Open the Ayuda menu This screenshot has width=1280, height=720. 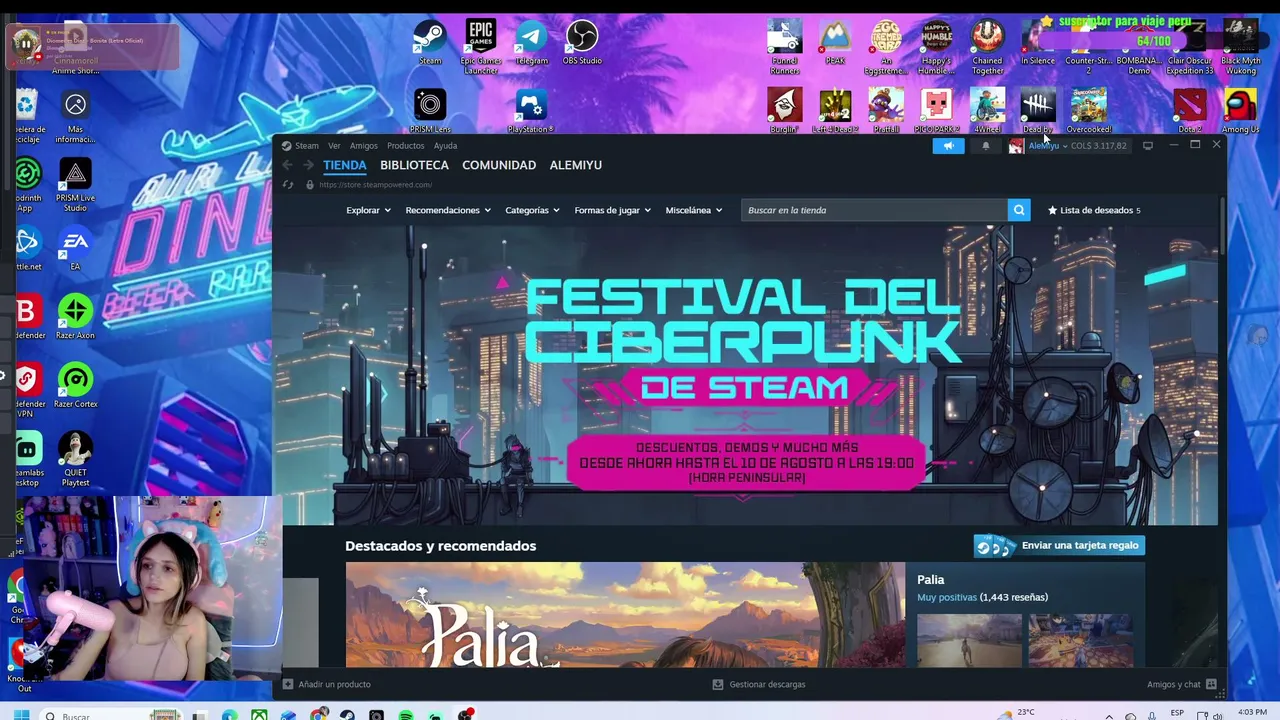point(445,146)
